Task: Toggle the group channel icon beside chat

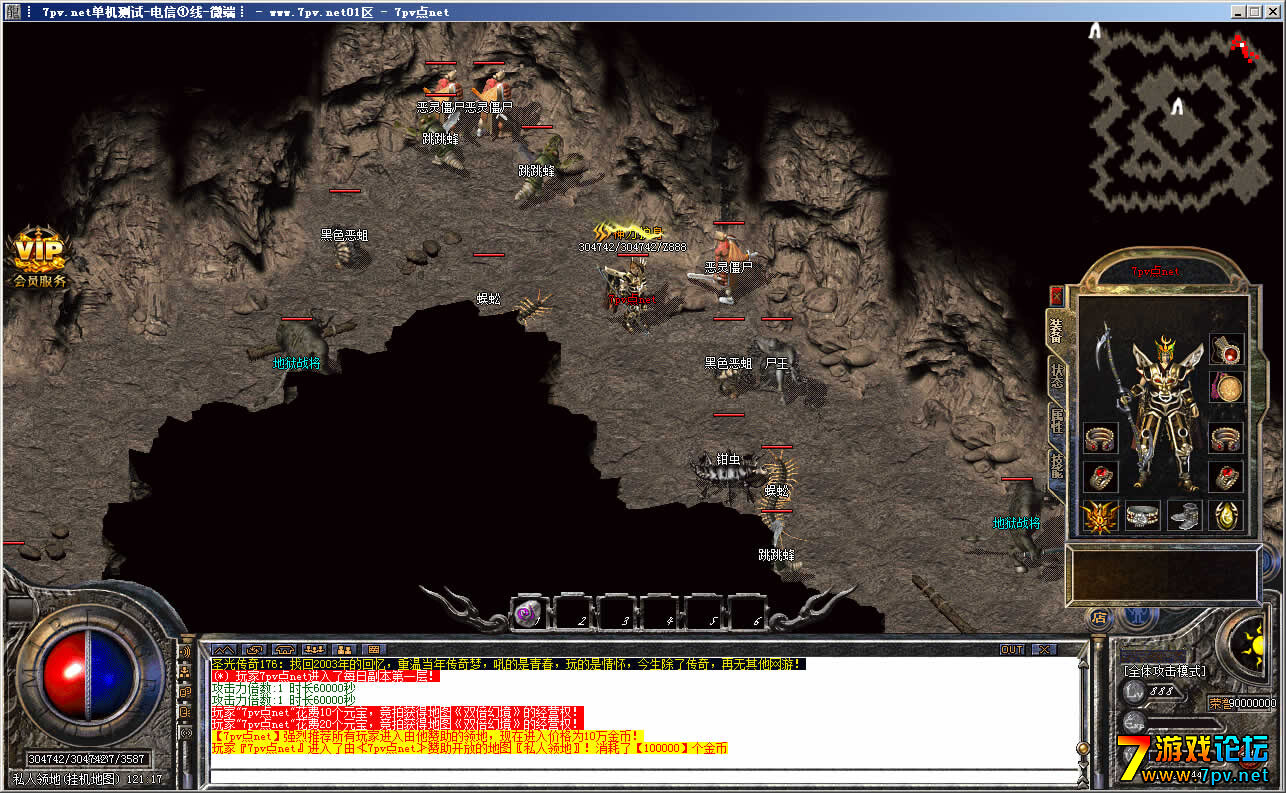Action: [x=185, y=671]
